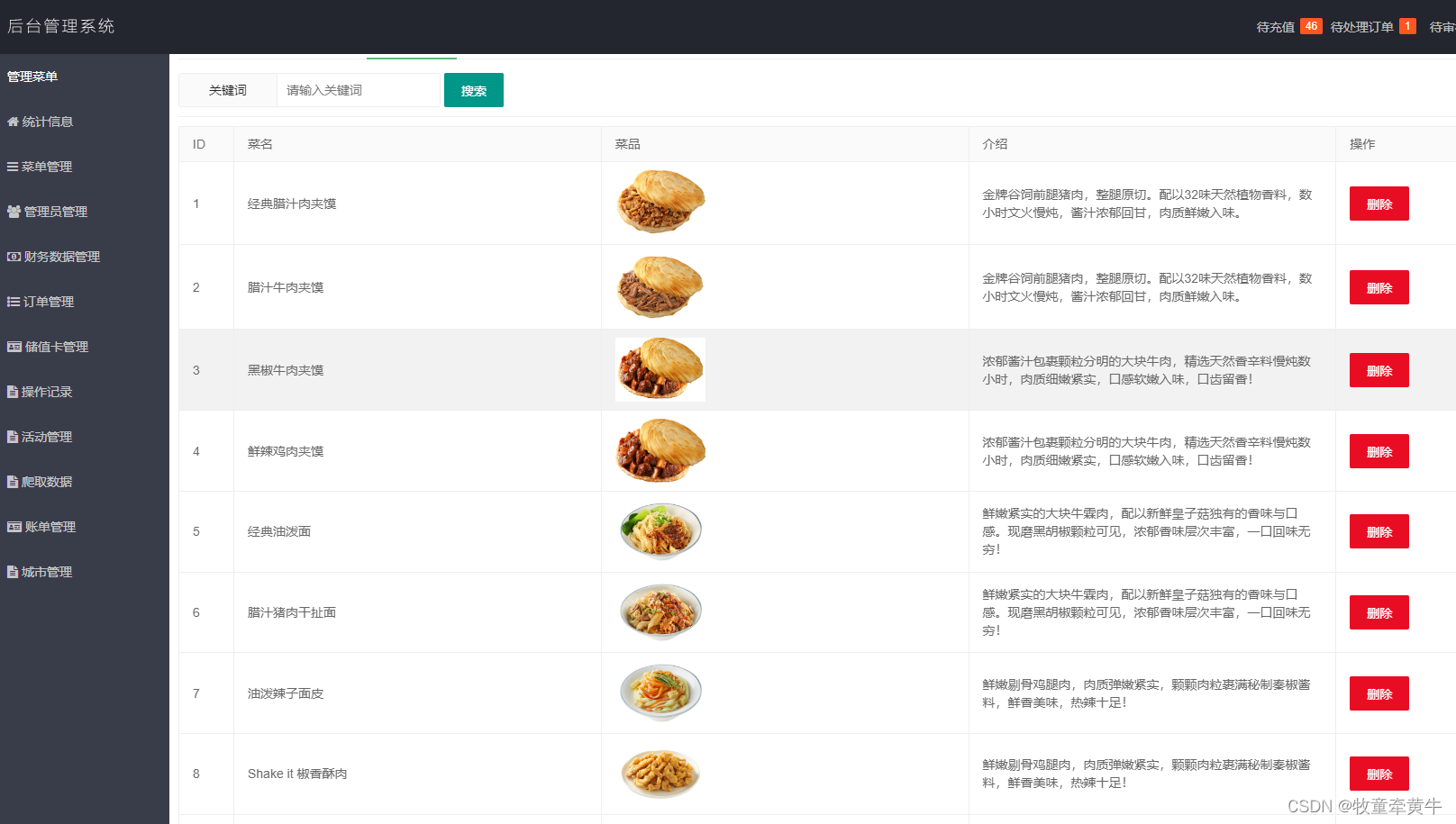The width and height of the screenshot is (1456, 824).
Task: Open the 黑椒牛肉夹馍 dish thumbnail
Action: (660, 369)
